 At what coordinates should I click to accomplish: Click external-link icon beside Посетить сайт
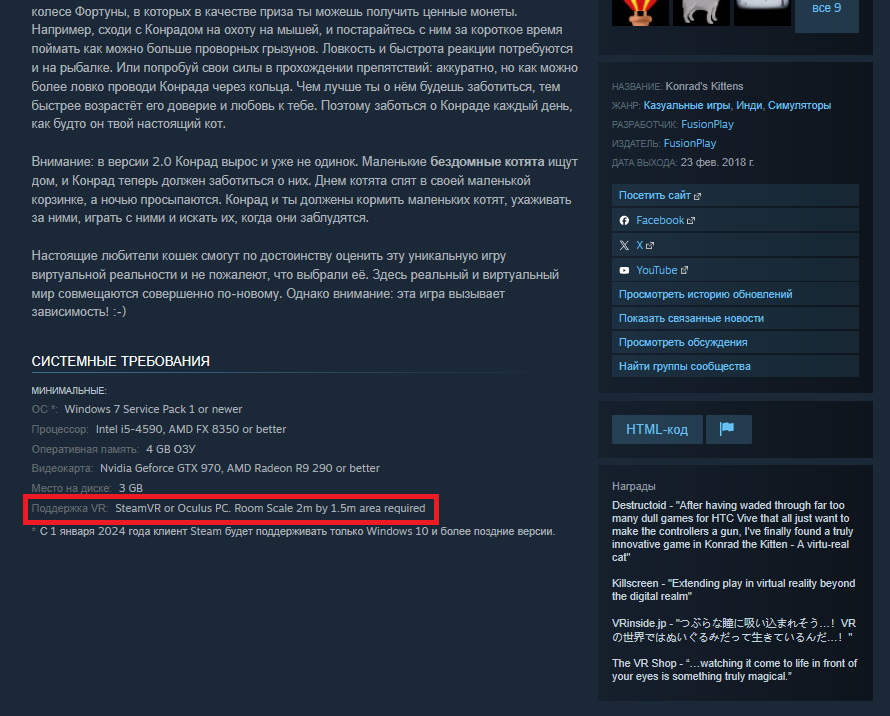point(697,196)
